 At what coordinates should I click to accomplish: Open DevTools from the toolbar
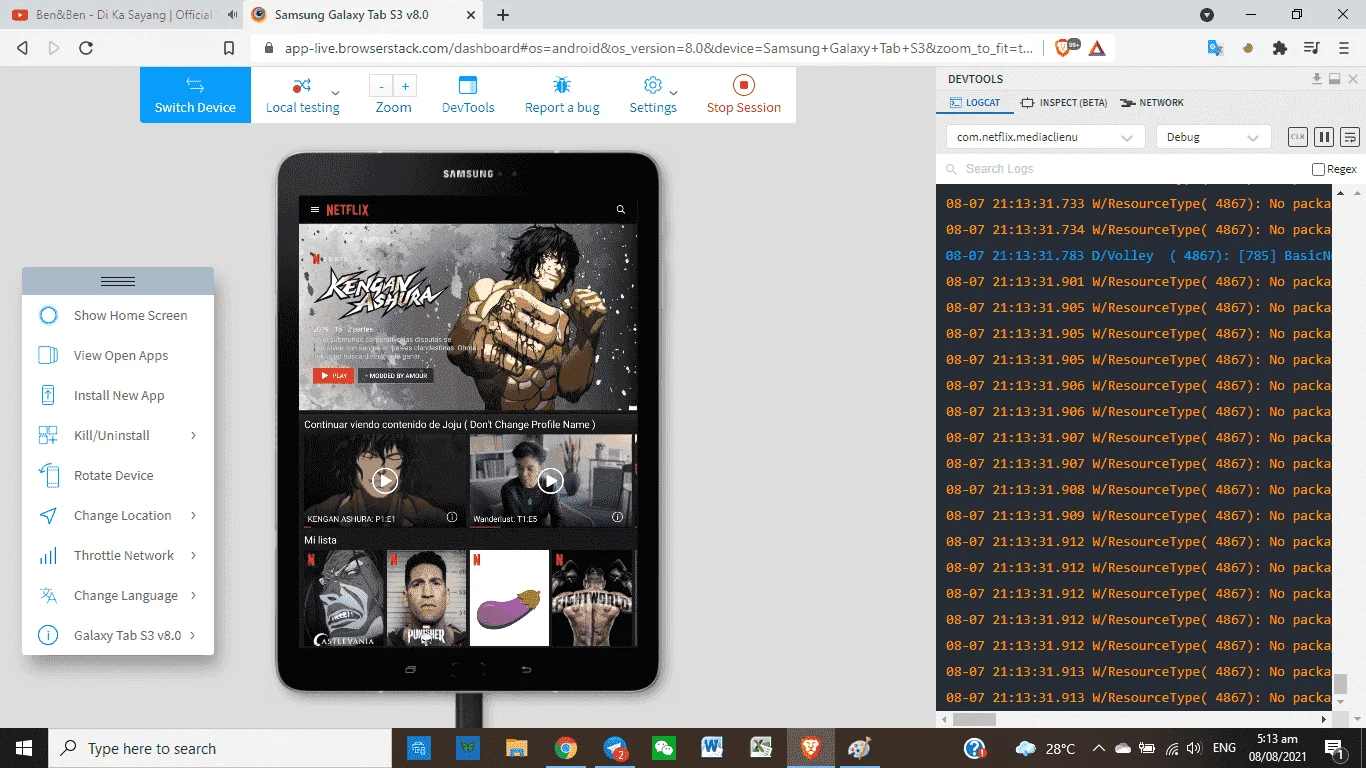coord(468,95)
